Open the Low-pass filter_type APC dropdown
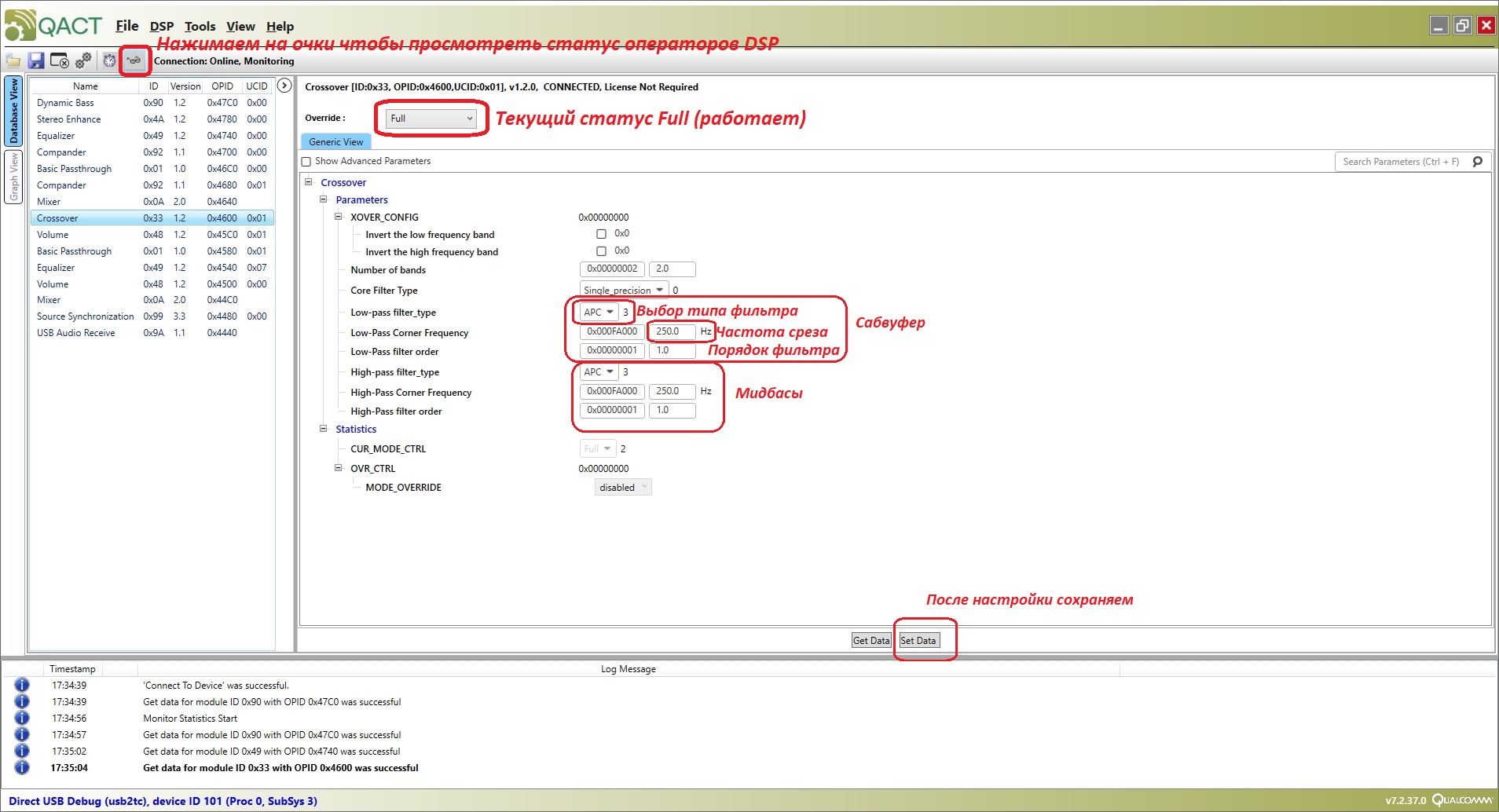1499x812 pixels. click(x=599, y=313)
